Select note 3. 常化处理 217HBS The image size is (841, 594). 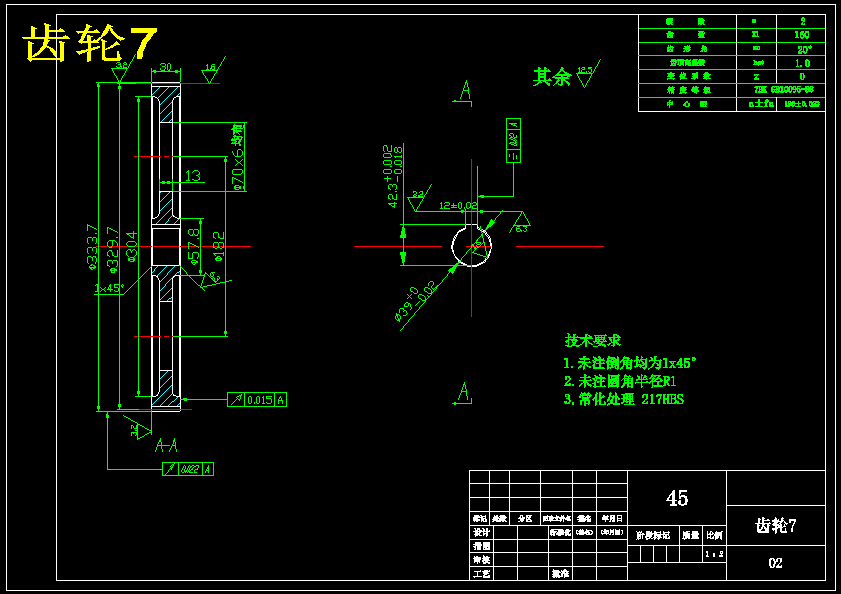[624, 399]
